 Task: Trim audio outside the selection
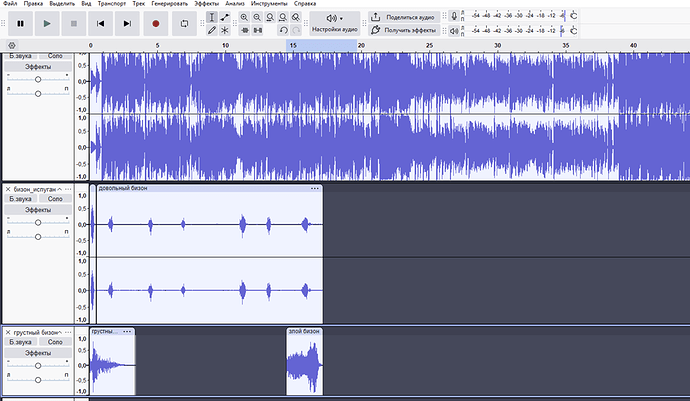pyautogui.click(x=245, y=30)
